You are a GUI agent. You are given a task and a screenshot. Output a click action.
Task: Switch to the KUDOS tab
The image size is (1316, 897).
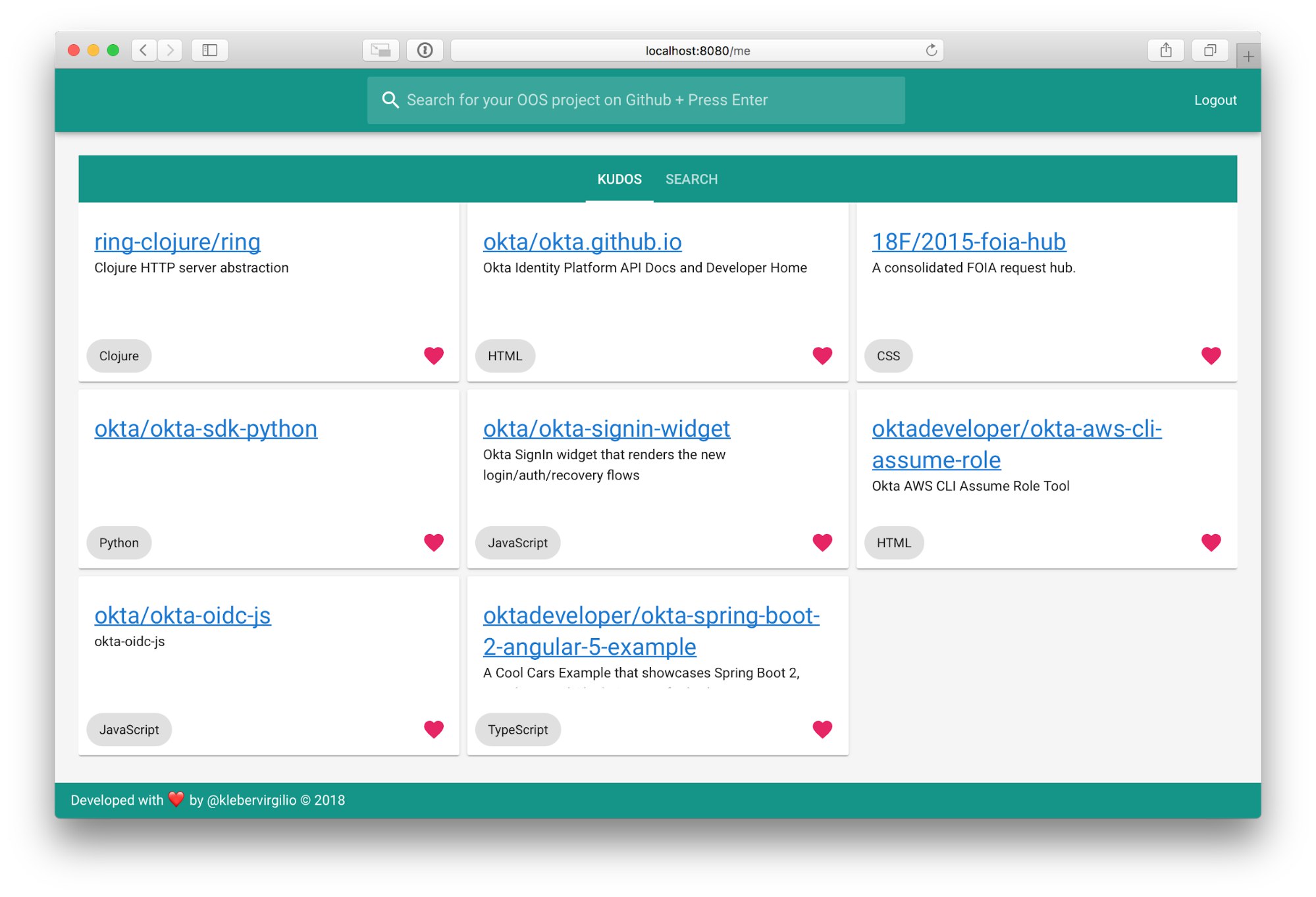[619, 179]
